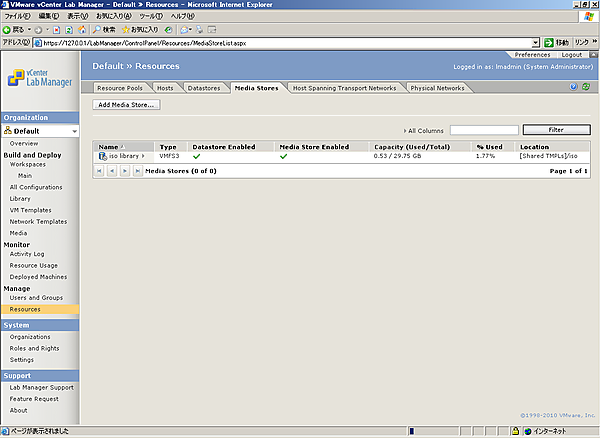Sort by Capacity (Used/Total) column header

[x=412, y=147]
